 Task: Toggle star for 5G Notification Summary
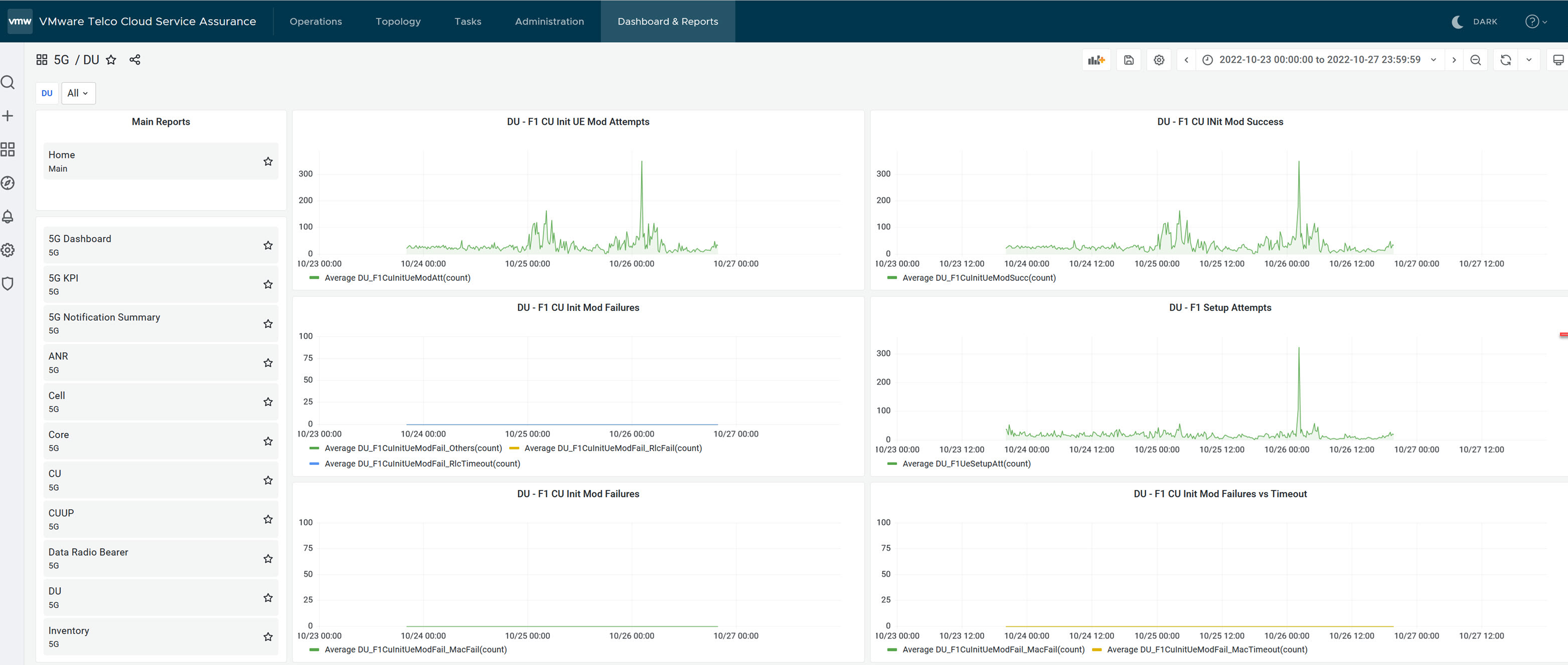tap(268, 323)
